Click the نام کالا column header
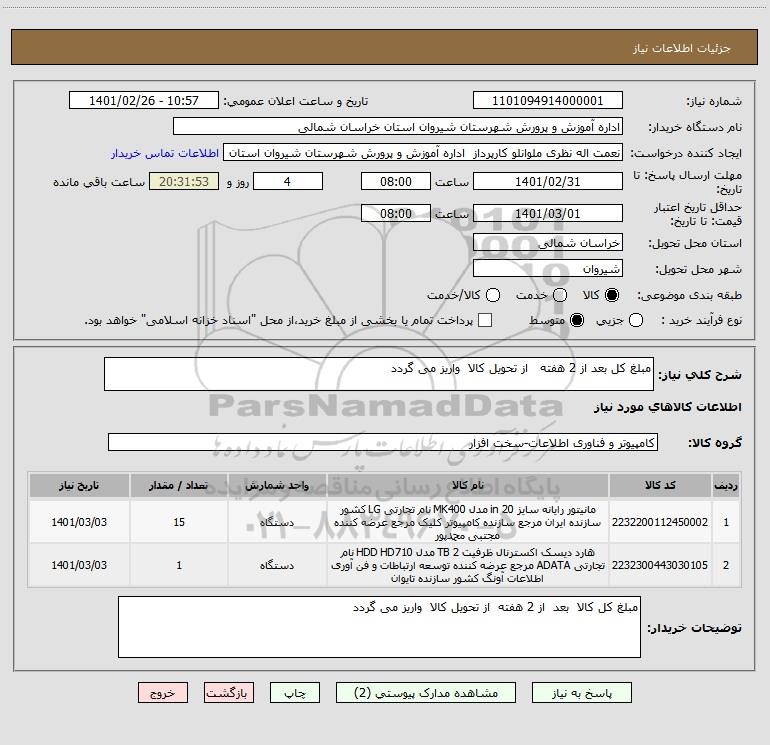This screenshot has width=770, height=745. (x=468, y=486)
